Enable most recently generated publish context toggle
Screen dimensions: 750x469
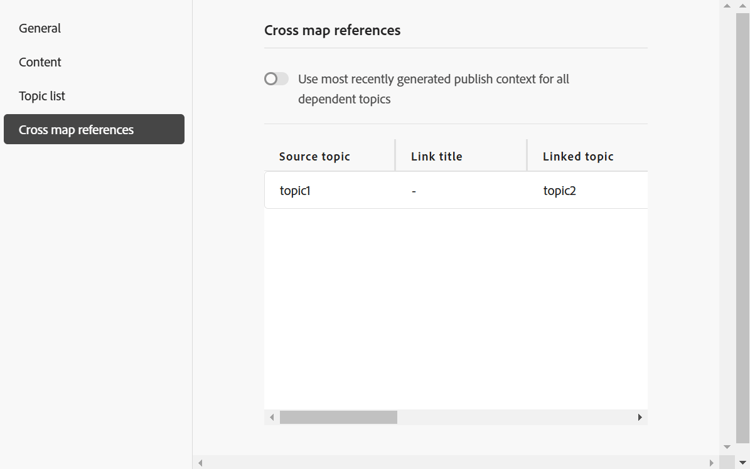coord(276,79)
